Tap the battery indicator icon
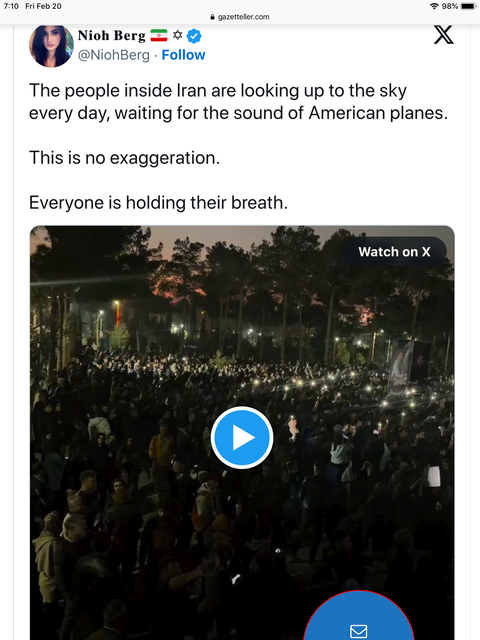 tap(468, 6)
